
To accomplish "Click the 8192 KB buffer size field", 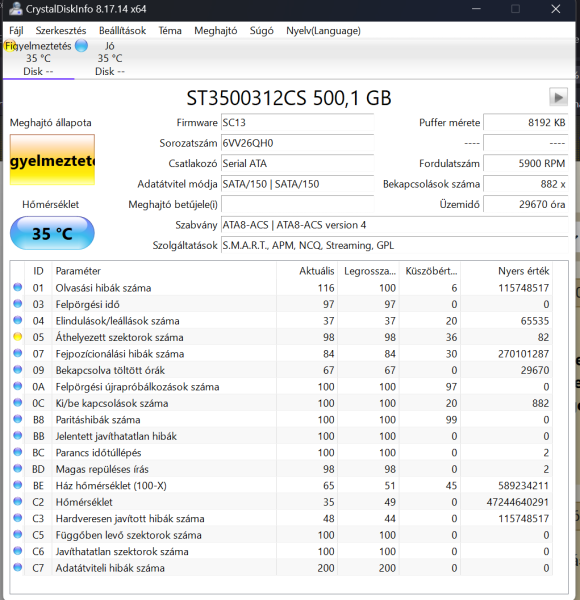I will (526, 123).
